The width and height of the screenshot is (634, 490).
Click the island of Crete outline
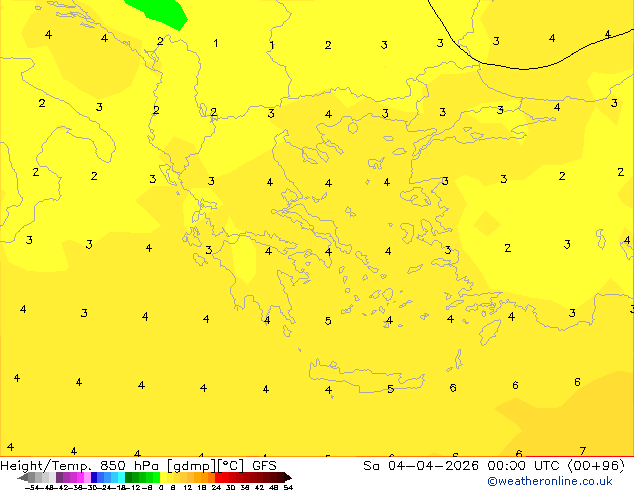367,376
